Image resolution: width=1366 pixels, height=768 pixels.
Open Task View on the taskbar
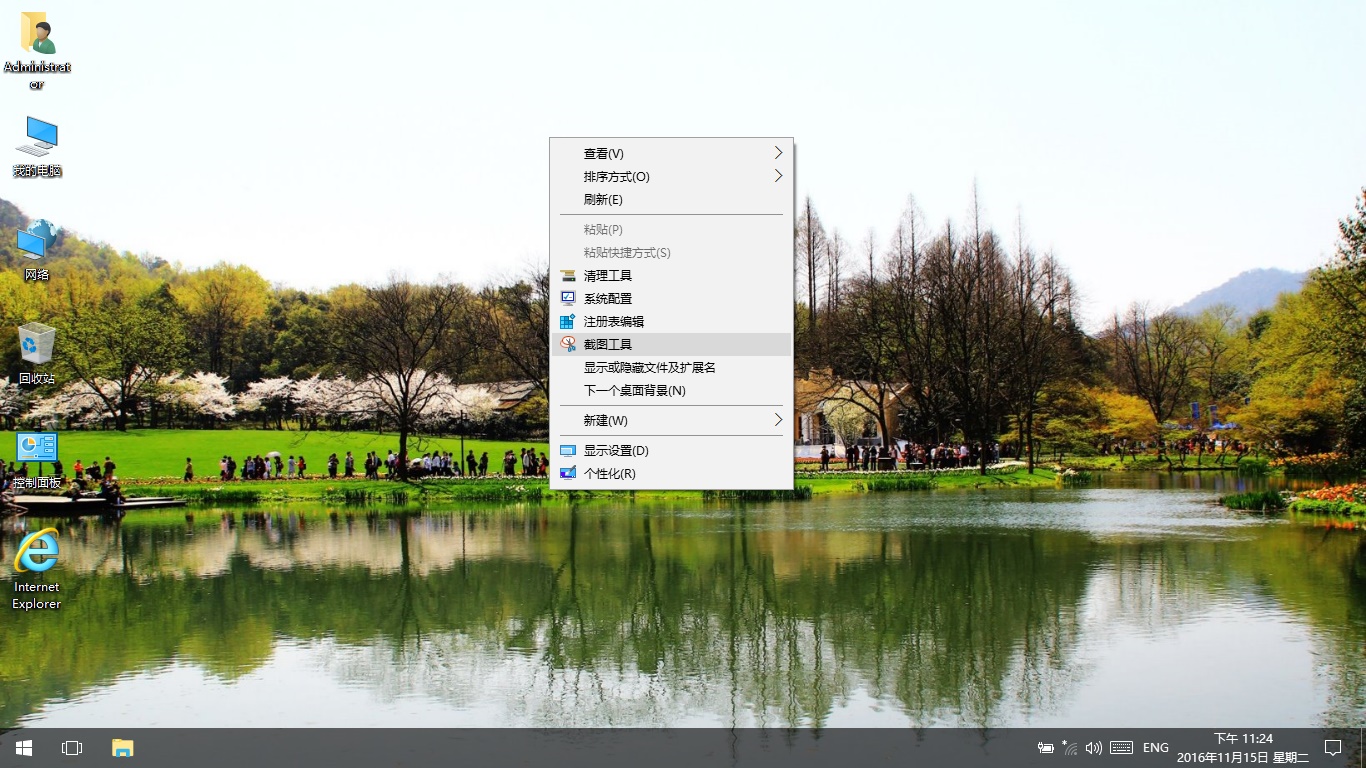pos(72,748)
